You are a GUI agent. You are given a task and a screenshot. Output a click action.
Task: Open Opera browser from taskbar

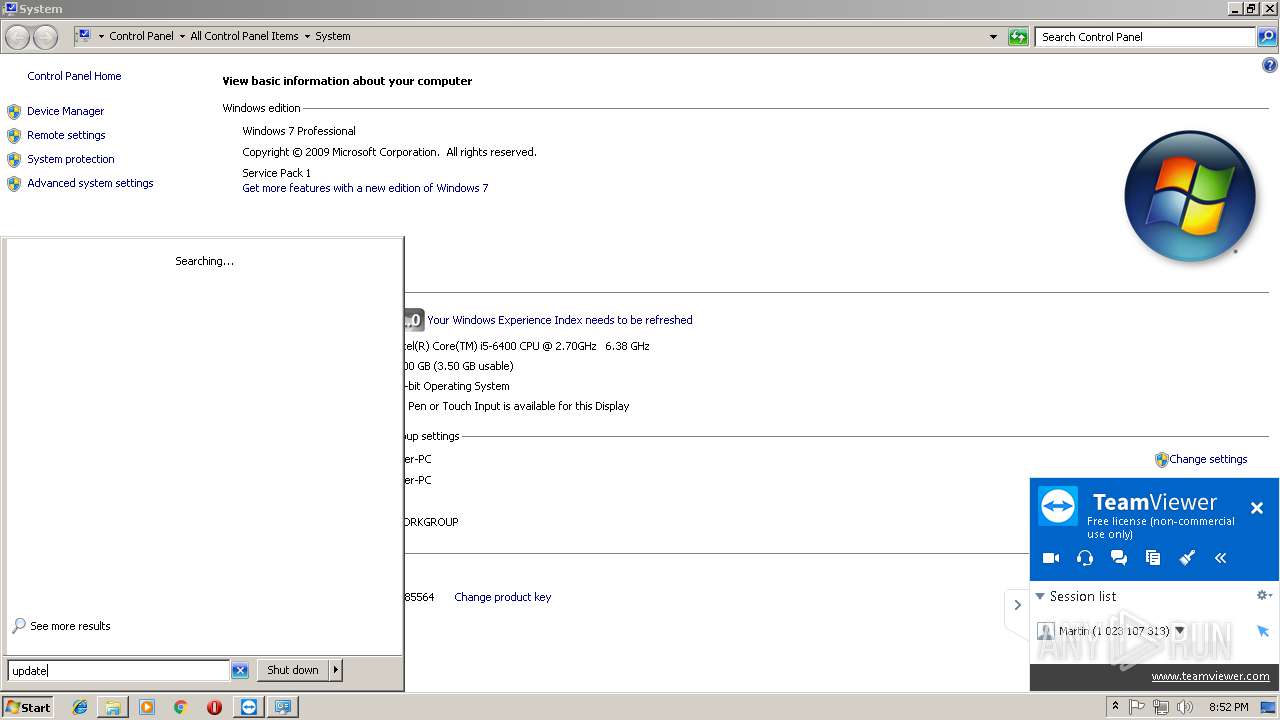214,707
